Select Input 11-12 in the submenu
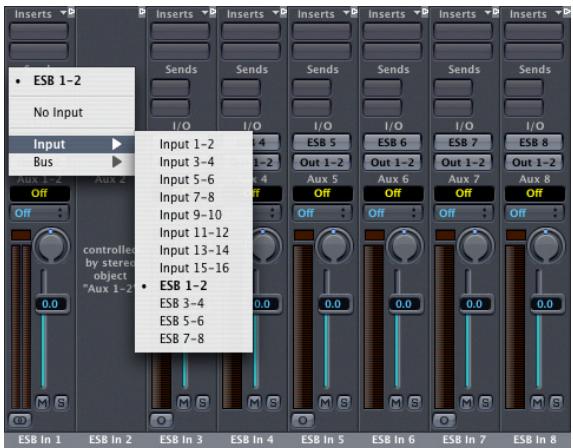This screenshot has width=573, height=448. (x=194, y=232)
